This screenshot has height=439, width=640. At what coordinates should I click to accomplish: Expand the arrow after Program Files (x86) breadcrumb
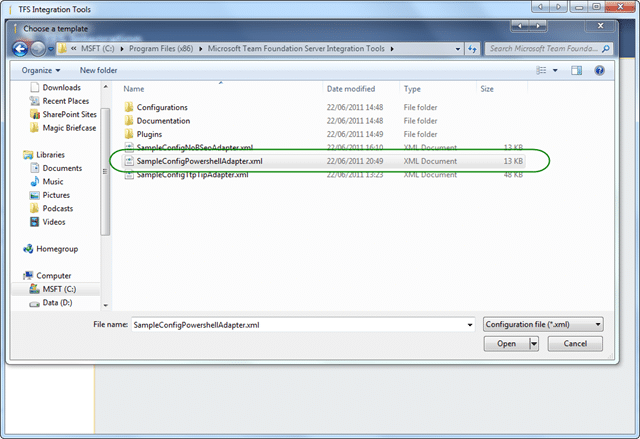click(x=200, y=49)
